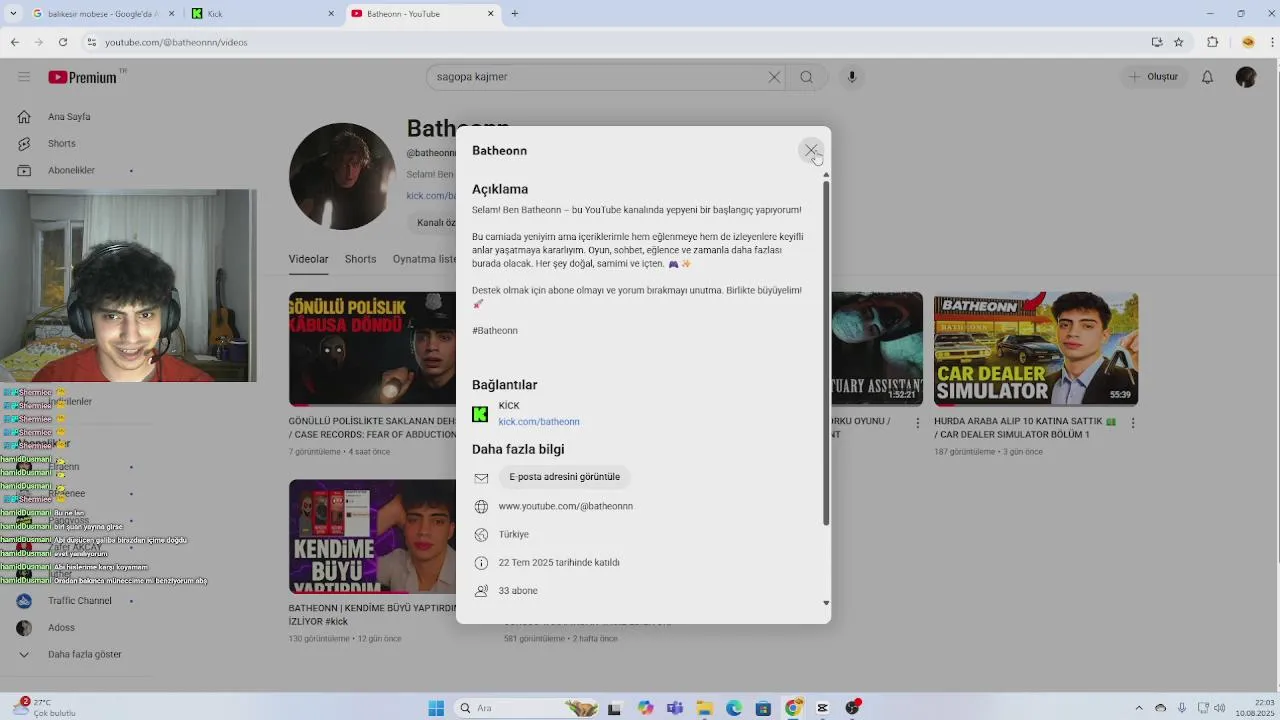Open the YouTube hamburger guide menu
Viewport: 1280px width, 720px height.
pos(24,77)
